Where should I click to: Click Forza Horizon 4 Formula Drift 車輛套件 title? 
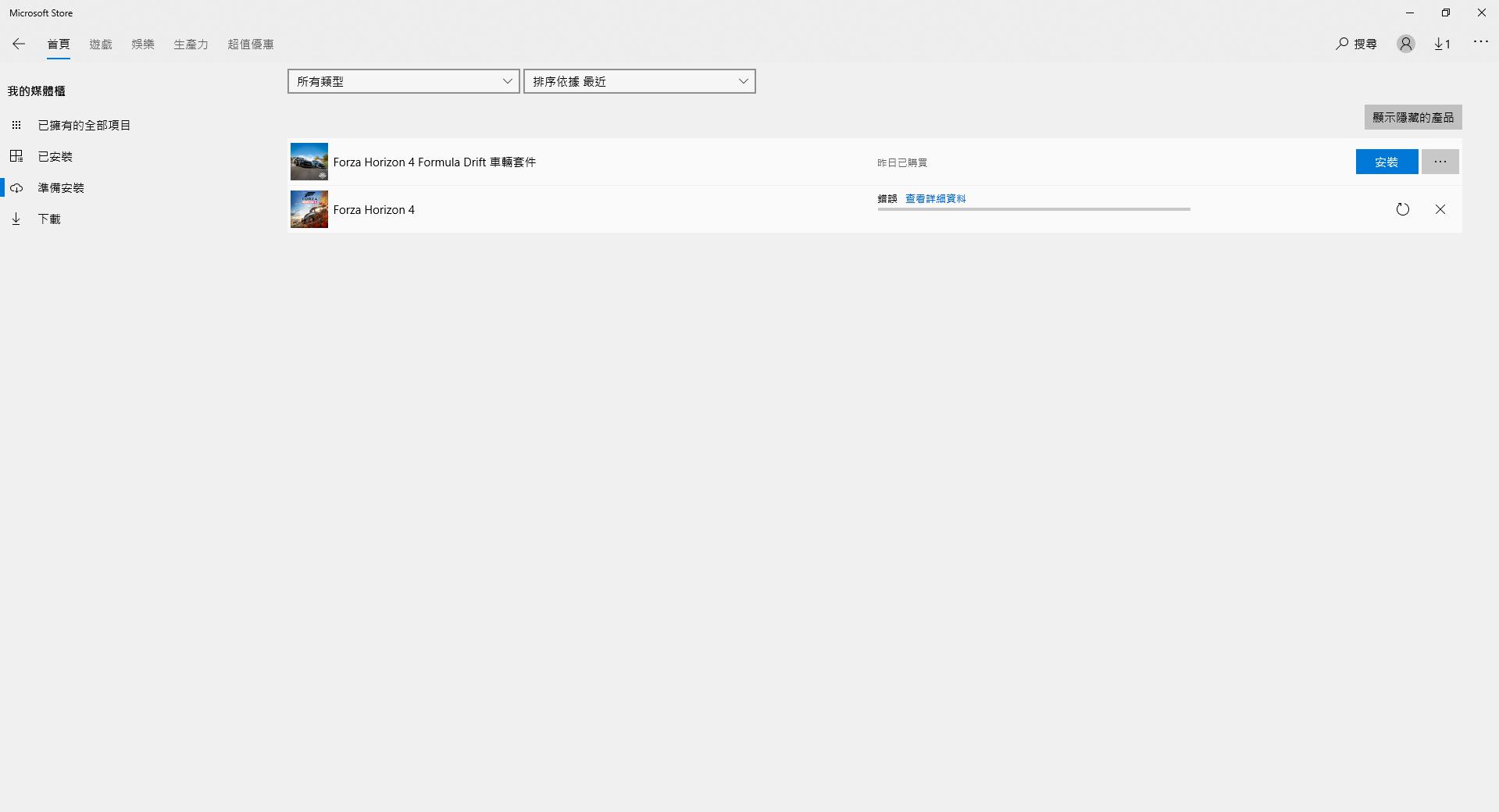tap(434, 162)
